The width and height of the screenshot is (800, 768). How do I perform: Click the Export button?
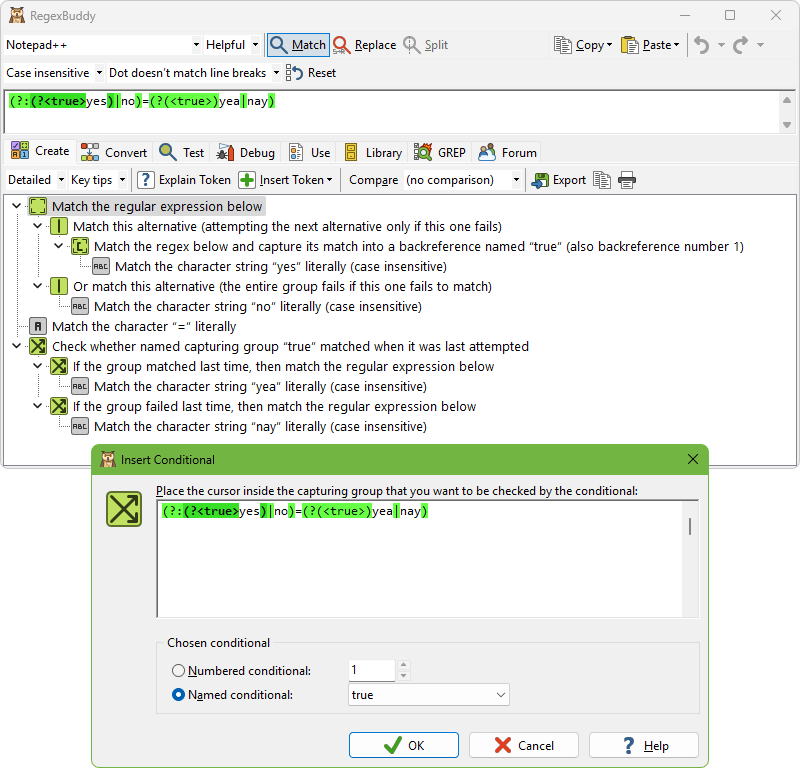(558, 180)
